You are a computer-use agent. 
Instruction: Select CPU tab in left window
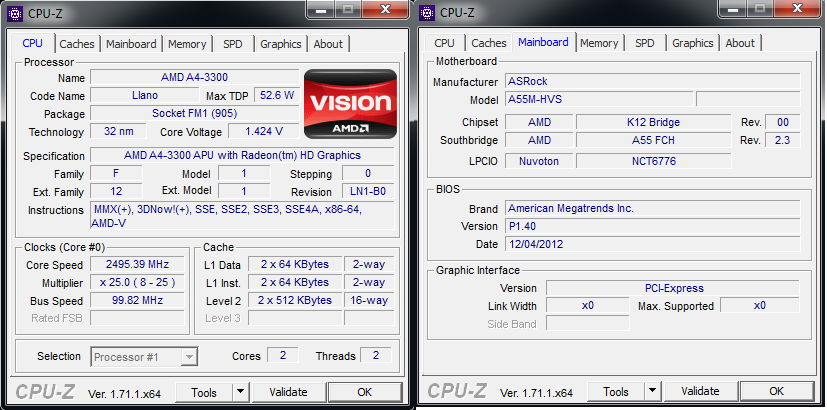coord(33,43)
